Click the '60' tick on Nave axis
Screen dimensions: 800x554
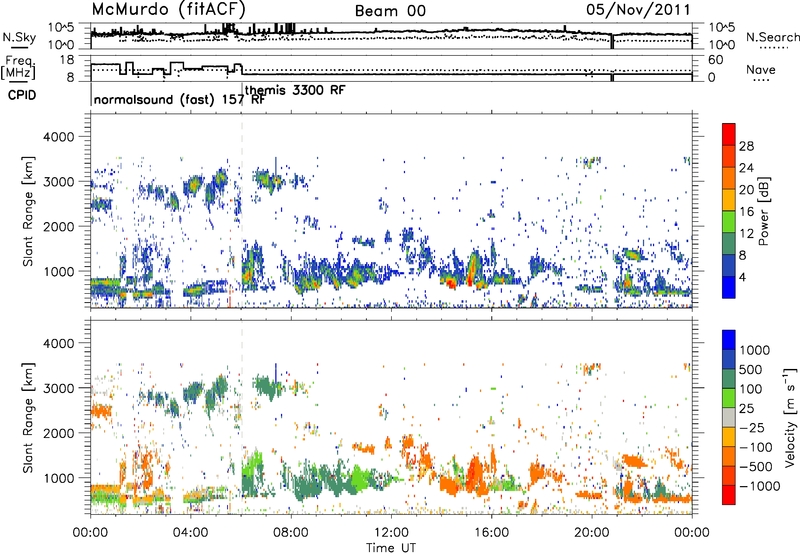716,60
